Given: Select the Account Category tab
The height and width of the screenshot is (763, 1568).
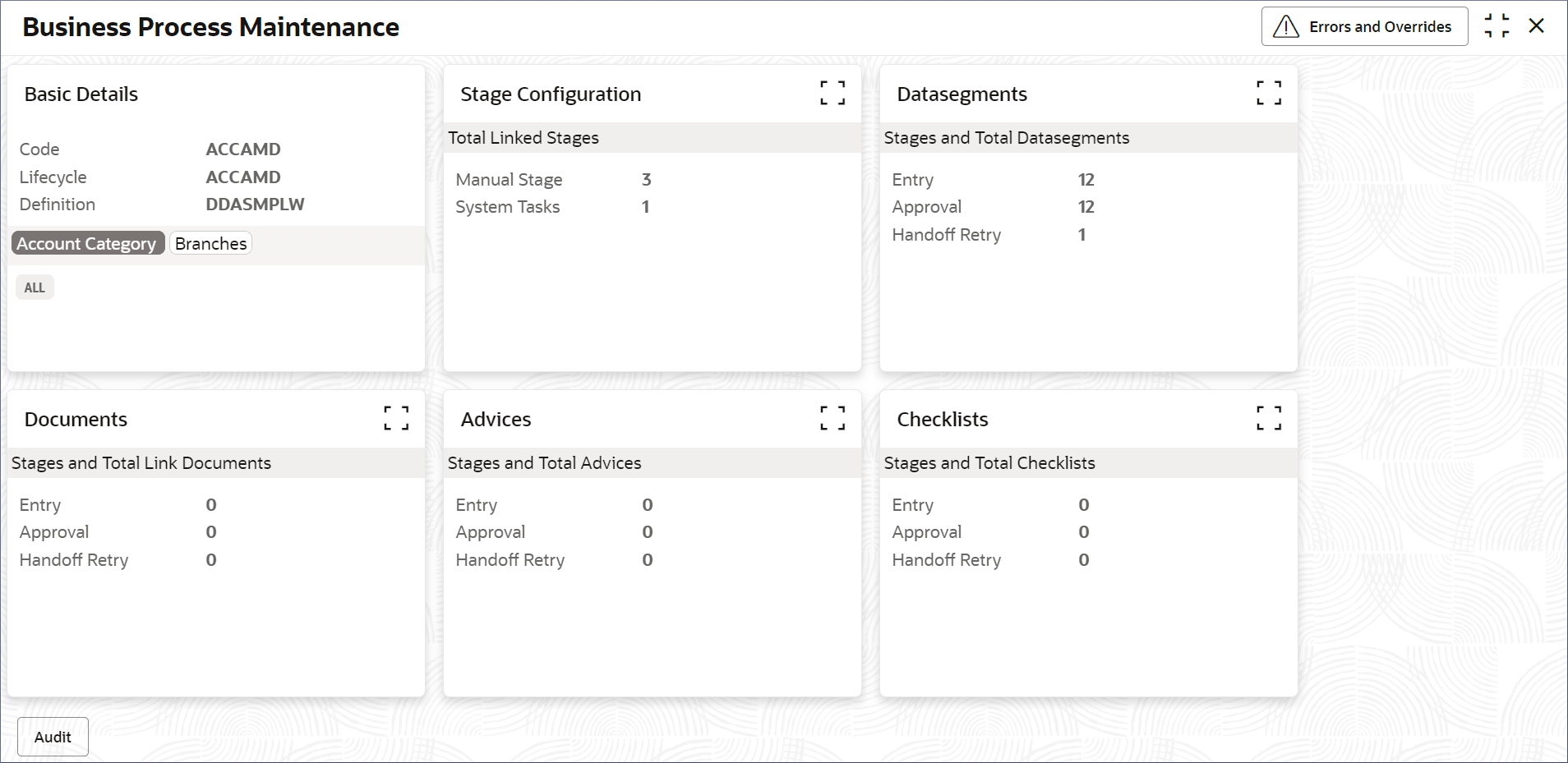Looking at the screenshot, I should tap(86, 244).
